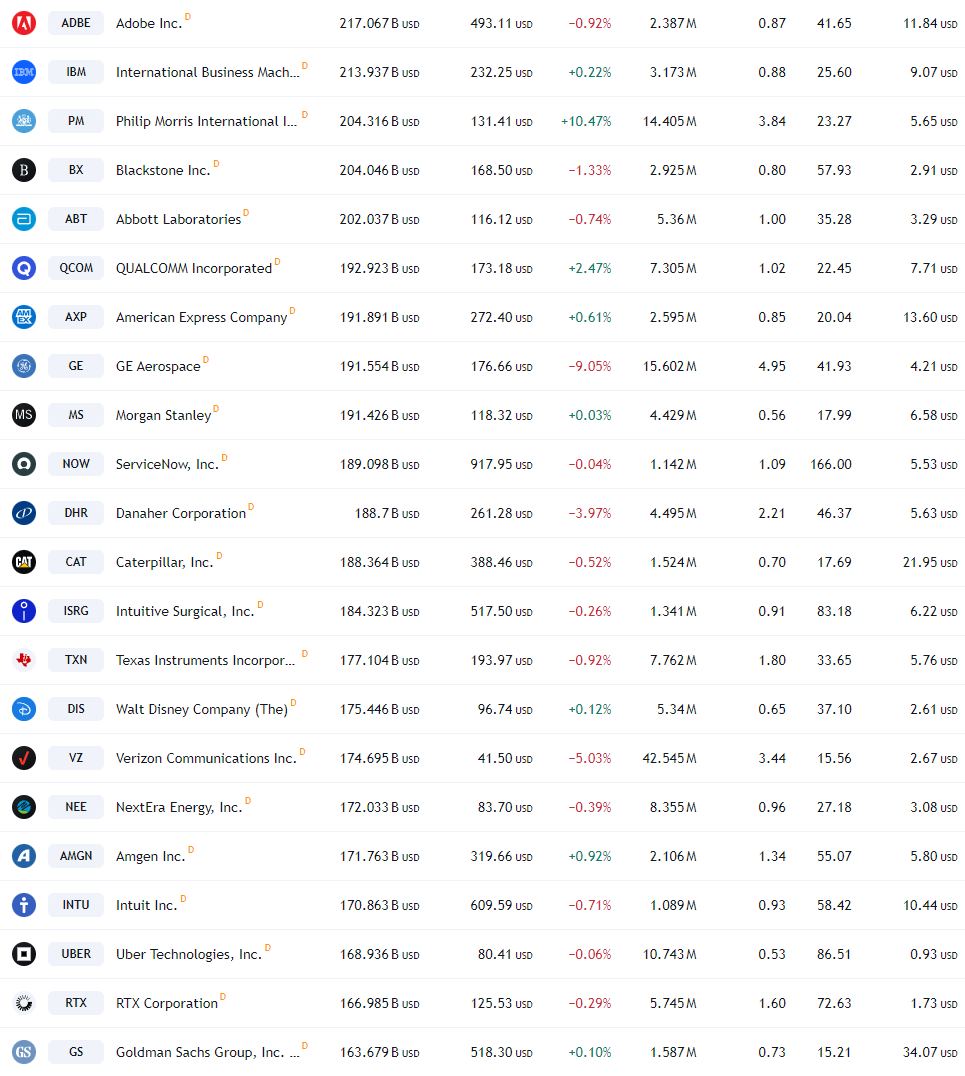Click the RTX Corporation logo icon
Screen dimensions: 965x1076
24,1003
